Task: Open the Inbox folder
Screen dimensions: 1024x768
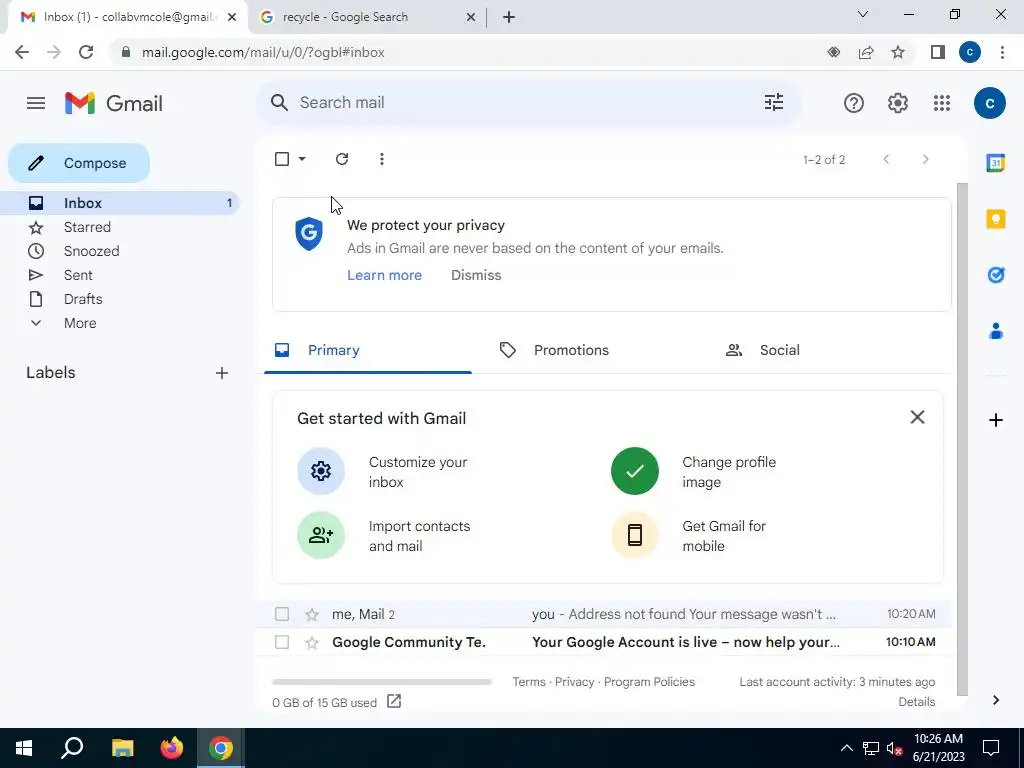Action: (x=120, y=203)
